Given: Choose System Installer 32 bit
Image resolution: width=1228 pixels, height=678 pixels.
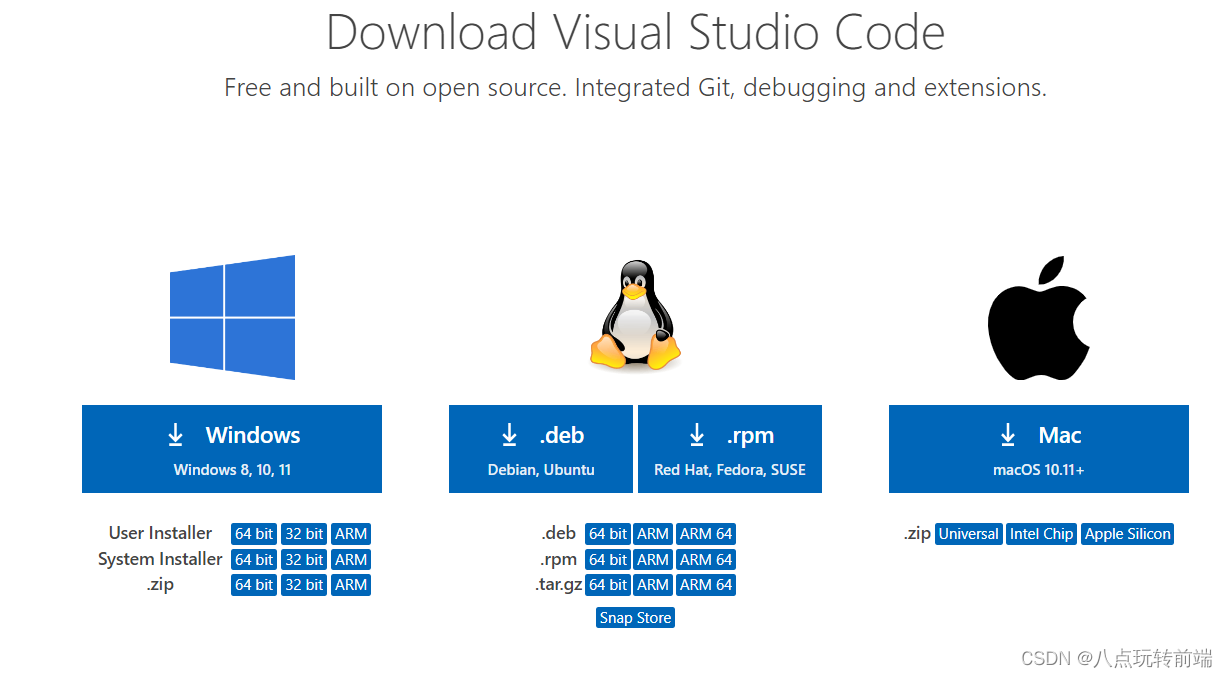Looking at the screenshot, I should tap(303, 560).
